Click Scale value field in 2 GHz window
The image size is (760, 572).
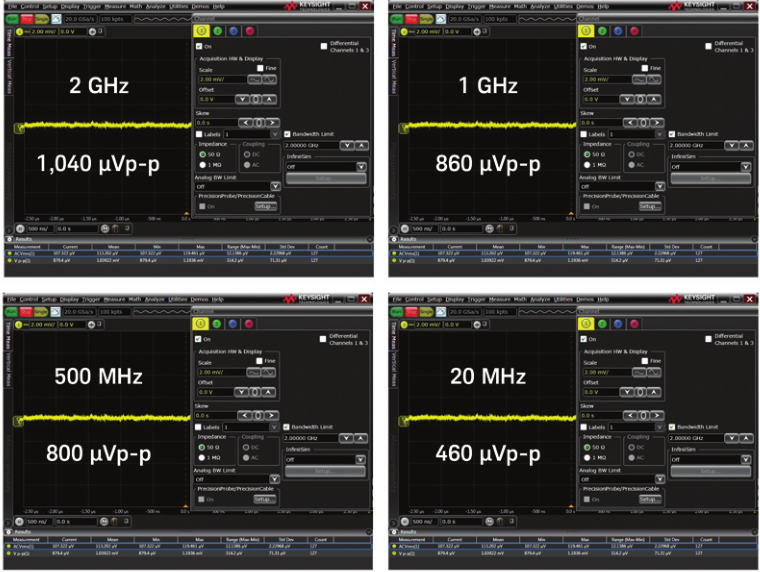pos(222,79)
